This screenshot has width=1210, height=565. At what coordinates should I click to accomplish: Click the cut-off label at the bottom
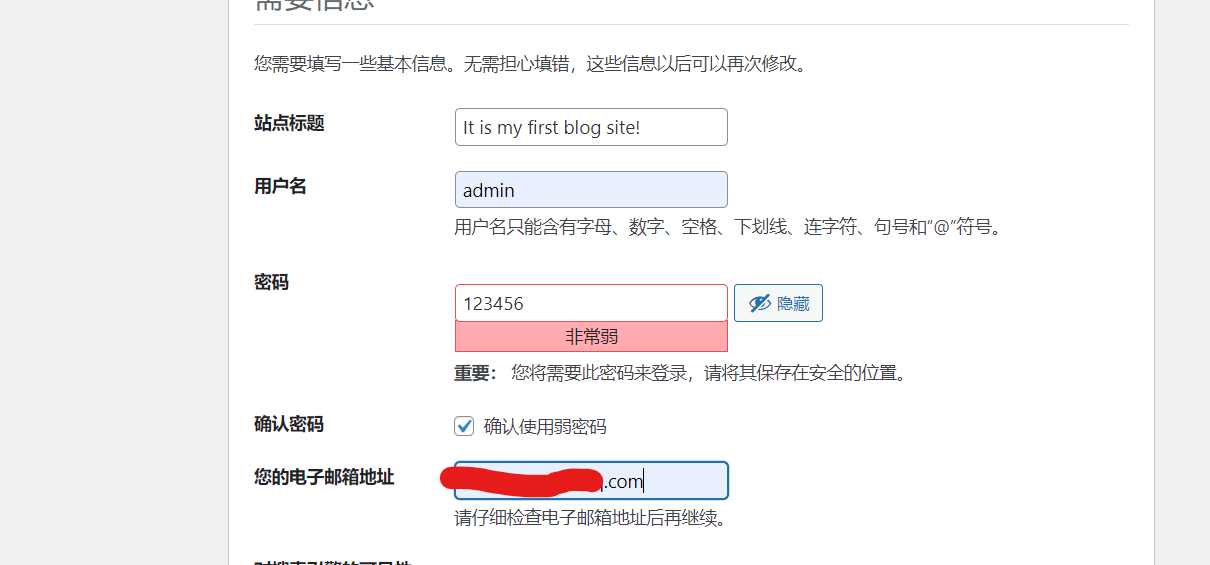tap(334, 561)
